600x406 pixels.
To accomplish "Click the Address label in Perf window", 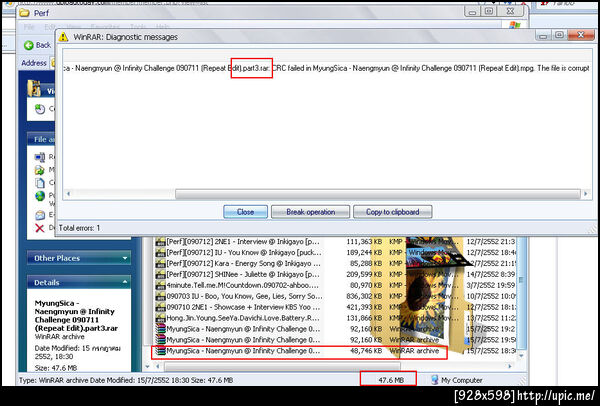I will (34, 63).
